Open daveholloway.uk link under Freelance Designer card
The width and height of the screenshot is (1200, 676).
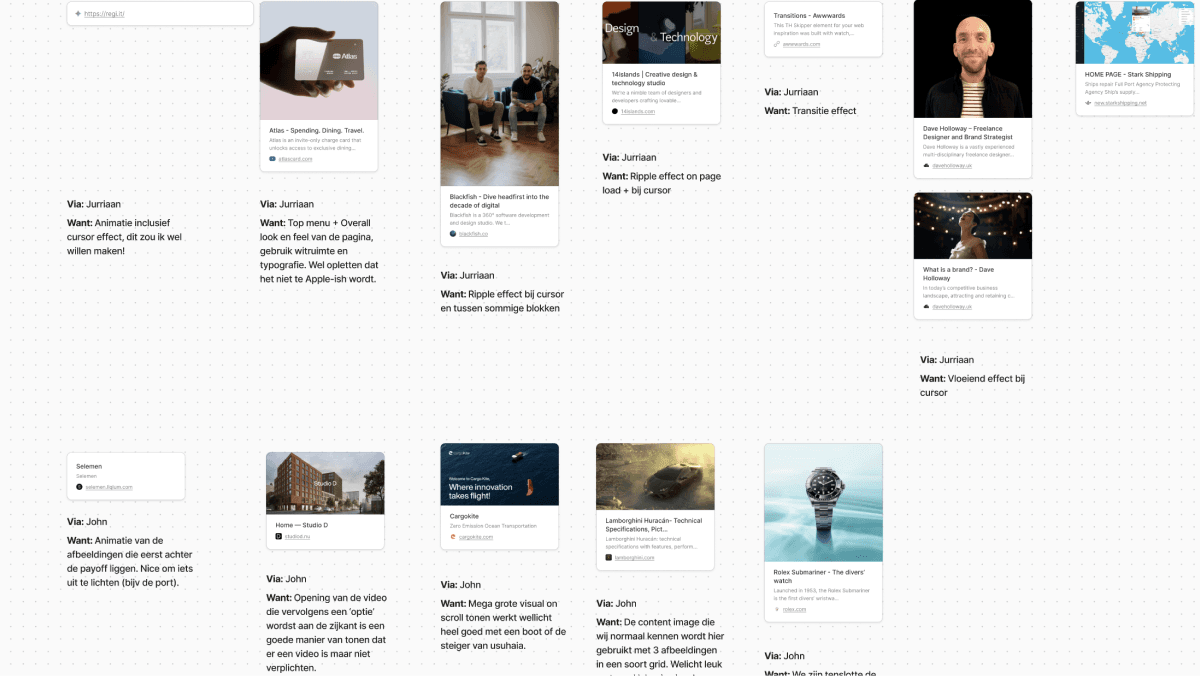tap(952, 166)
